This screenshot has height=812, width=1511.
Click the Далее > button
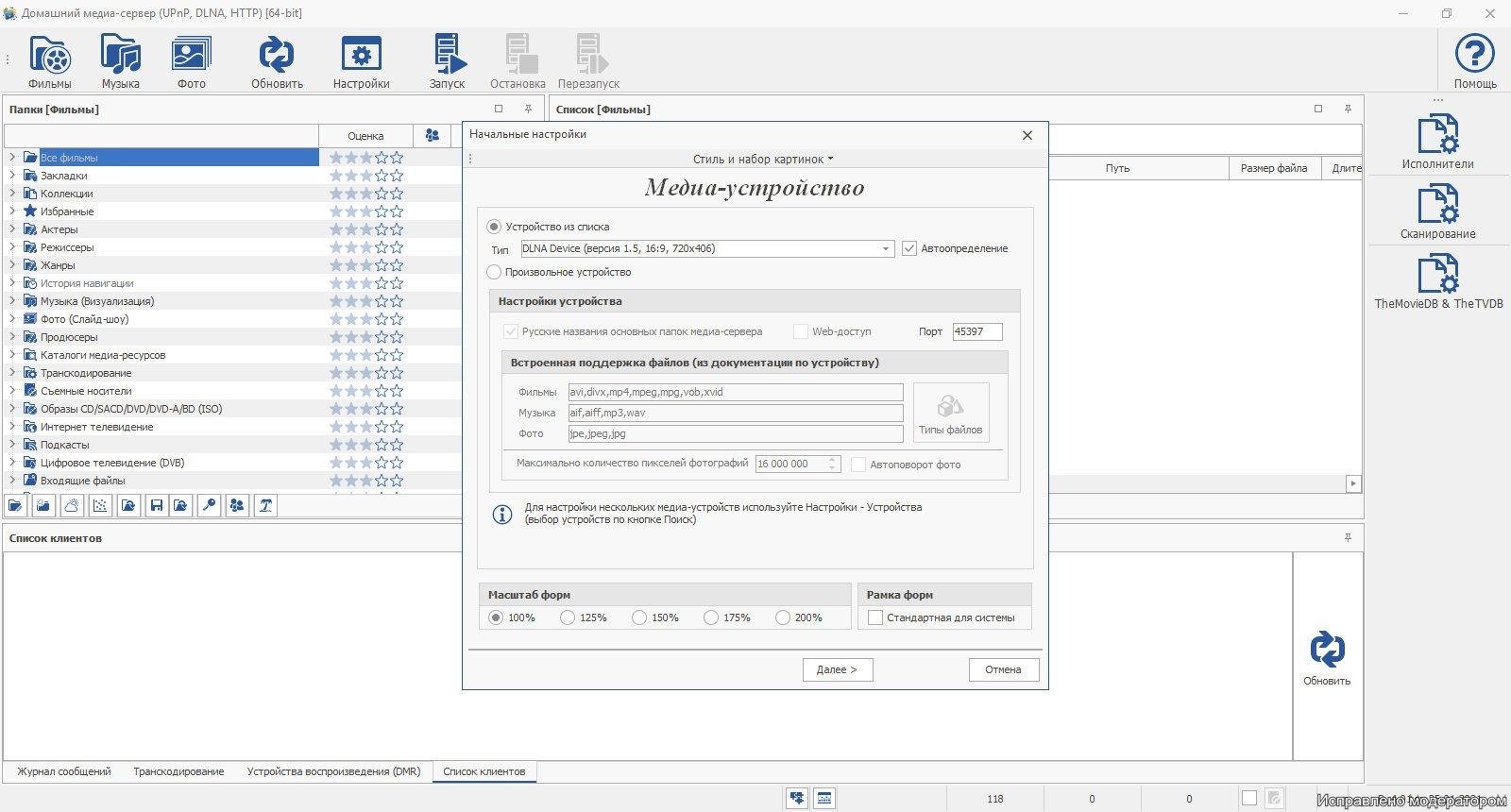coord(838,669)
